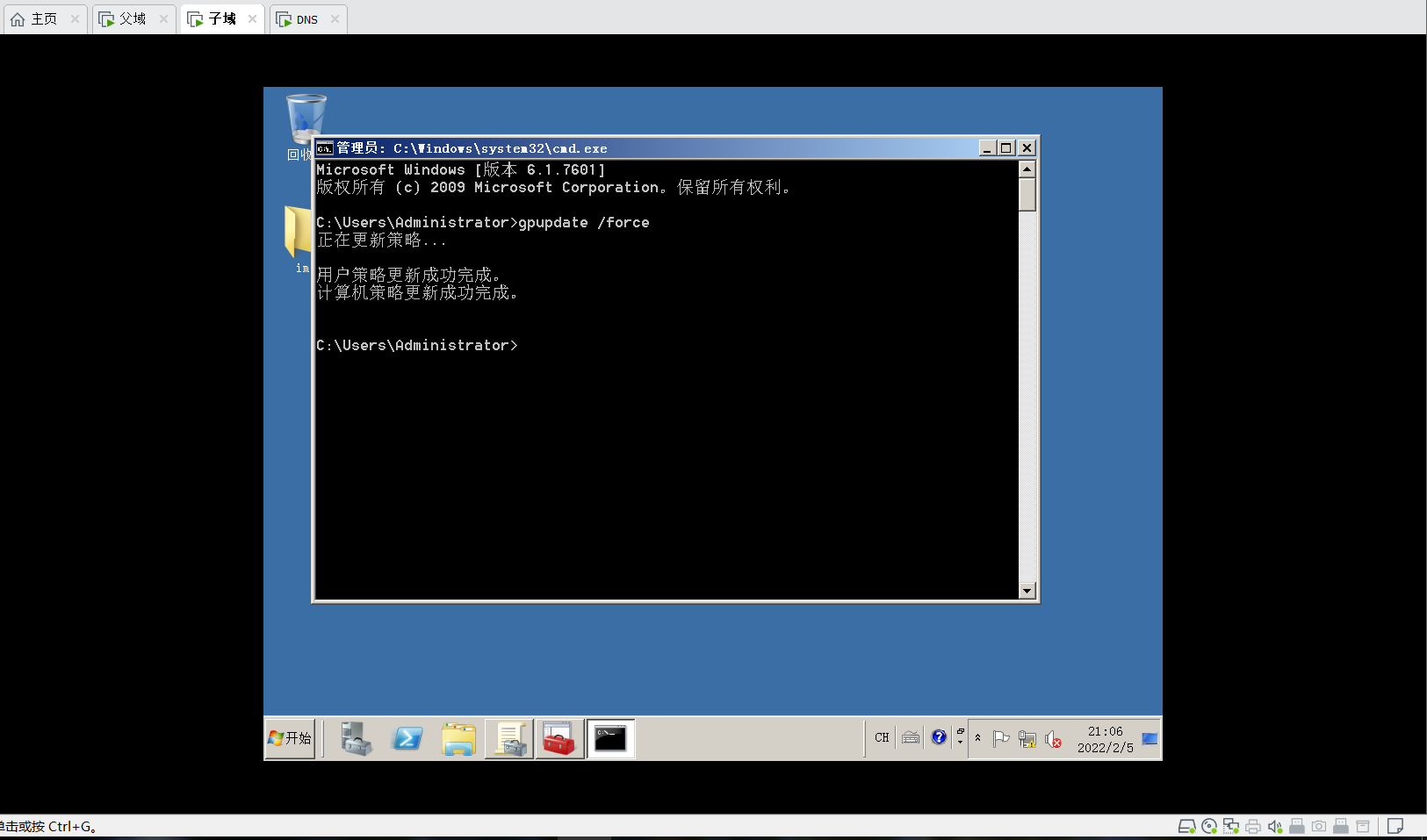Click cmd scrollbar down arrow
This screenshot has width=1427, height=840.
[x=1027, y=591]
